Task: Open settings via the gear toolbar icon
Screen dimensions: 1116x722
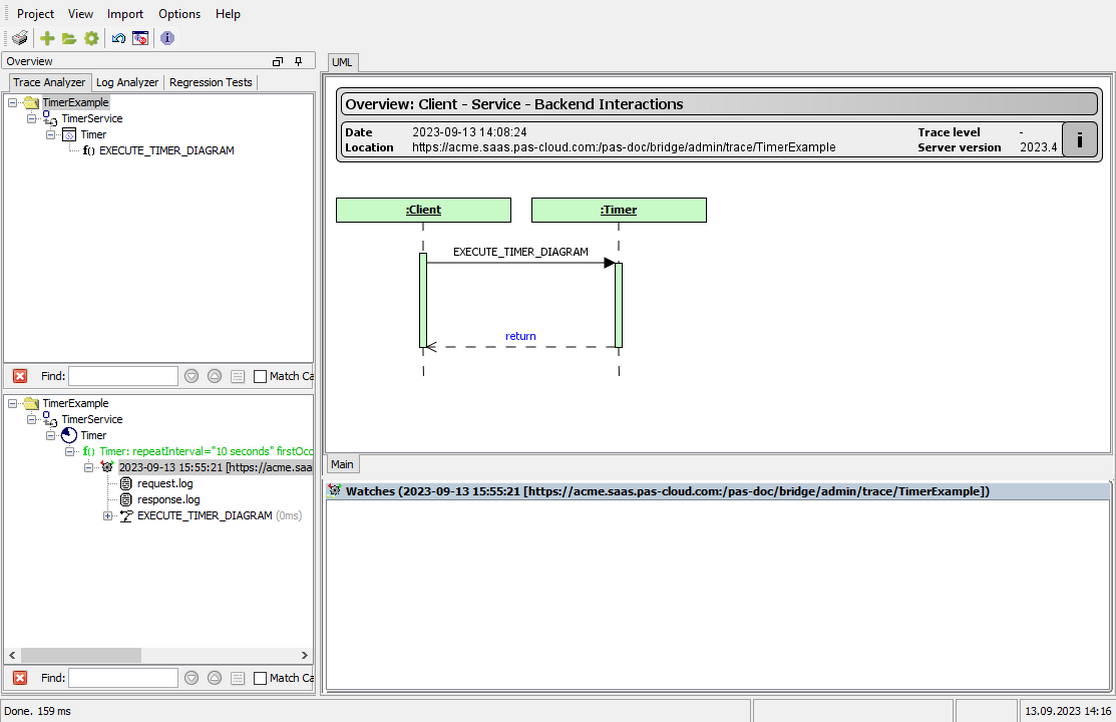Action: pyautogui.click(x=91, y=38)
